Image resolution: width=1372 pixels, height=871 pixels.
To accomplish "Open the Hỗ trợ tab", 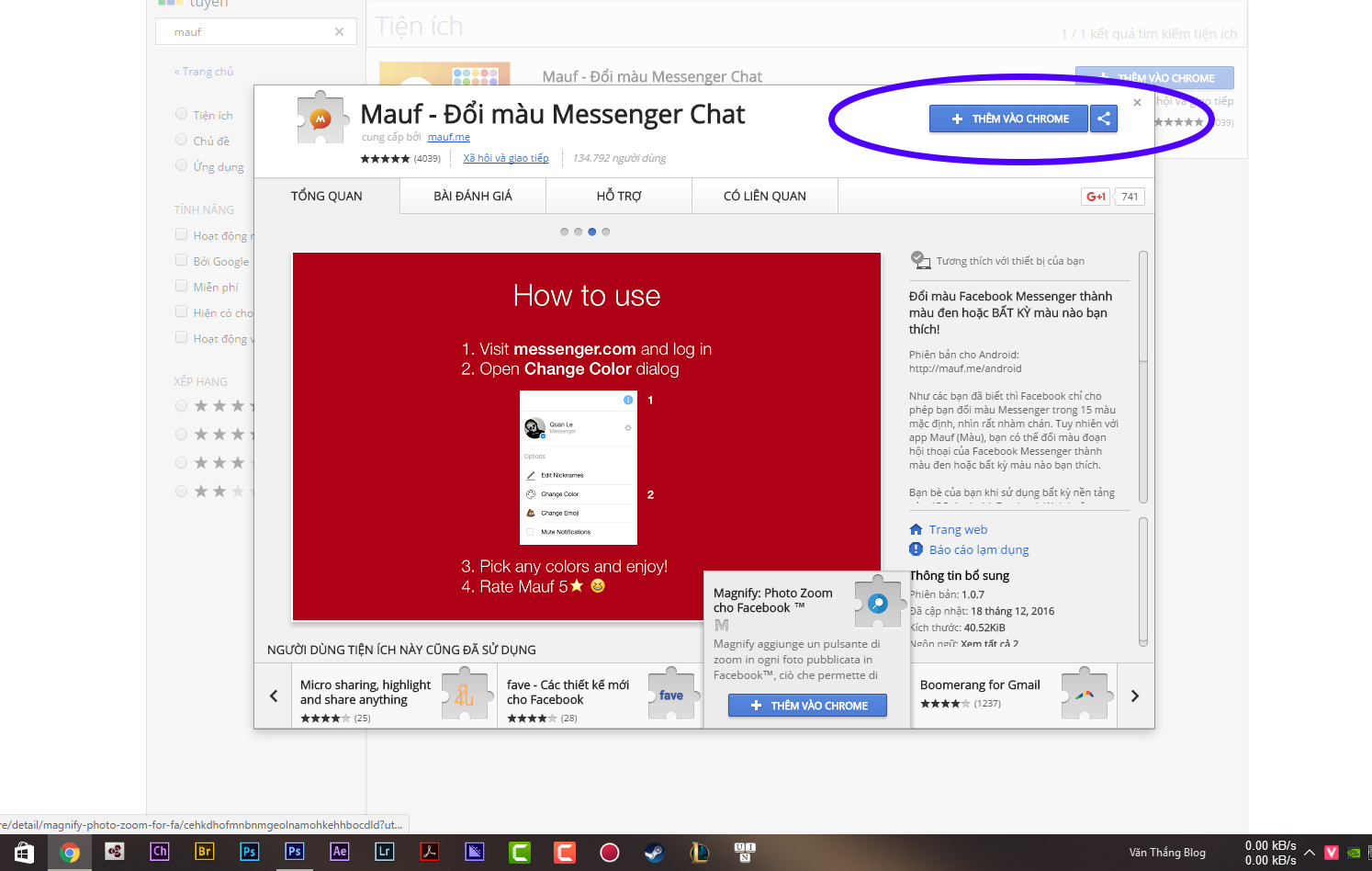I will (x=619, y=196).
